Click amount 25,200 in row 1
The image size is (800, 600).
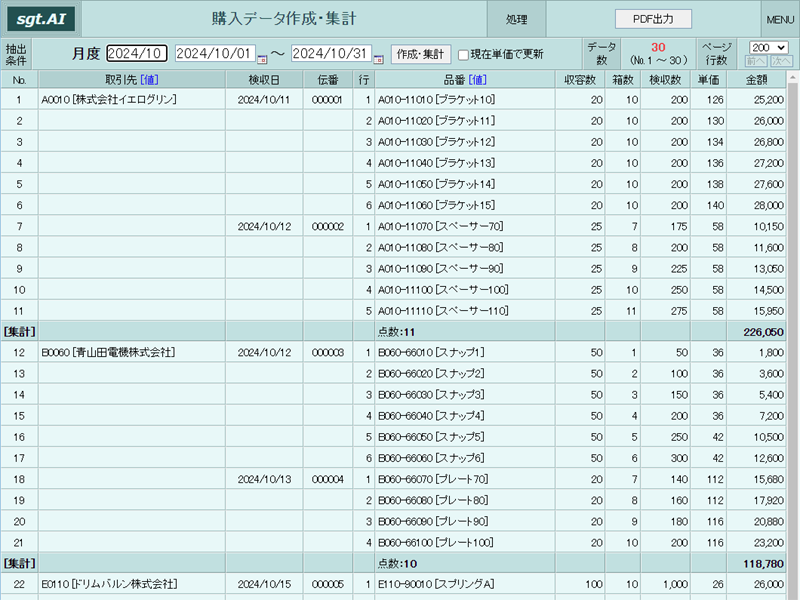pyautogui.click(x=768, y=99)
